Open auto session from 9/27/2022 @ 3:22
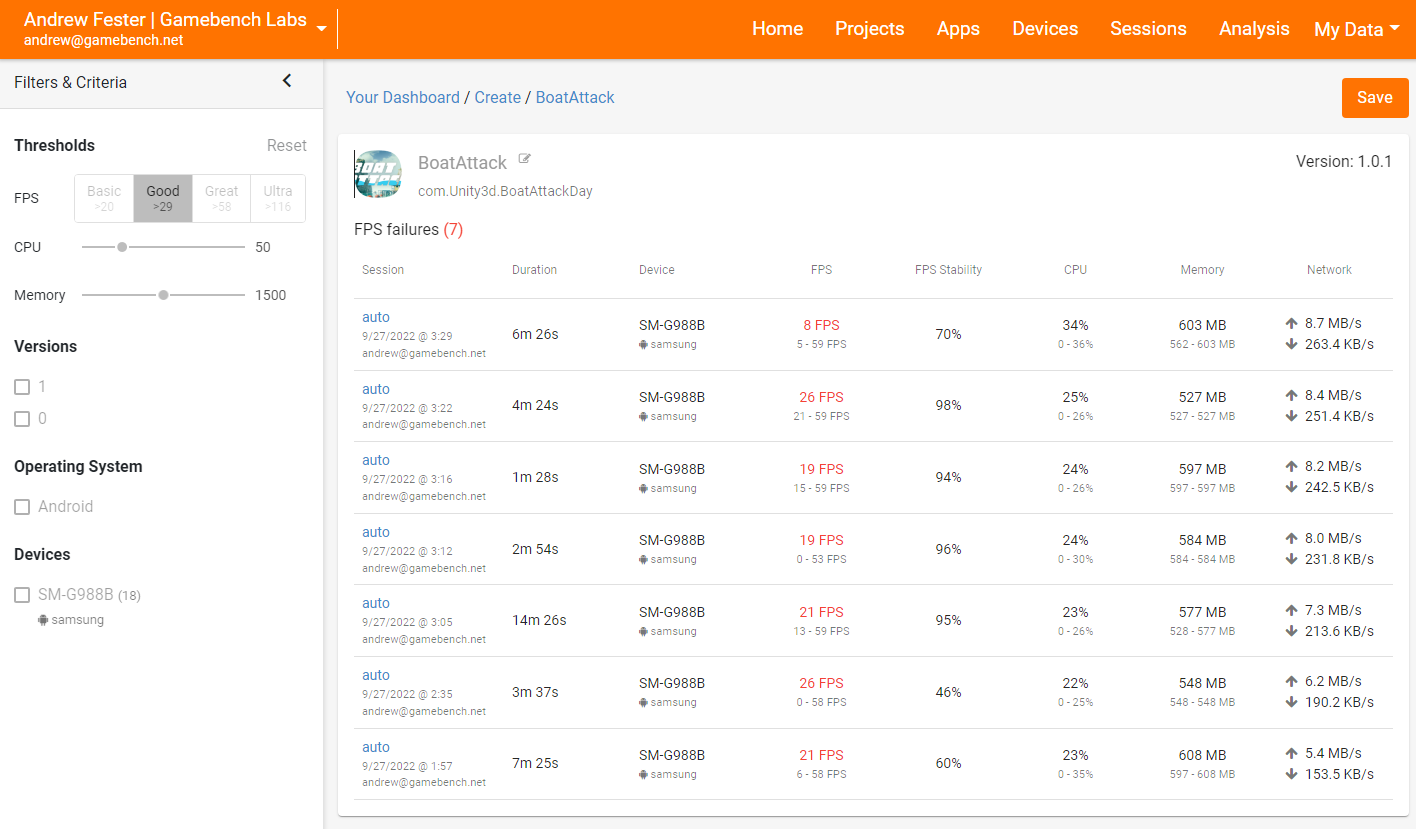 pyautogui.click(x=376, y=389)
